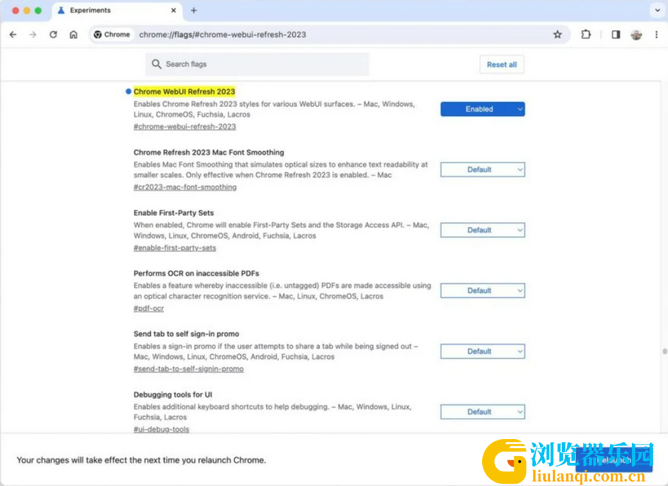Click the Enable First-Party Sets title

click(173, 213)
